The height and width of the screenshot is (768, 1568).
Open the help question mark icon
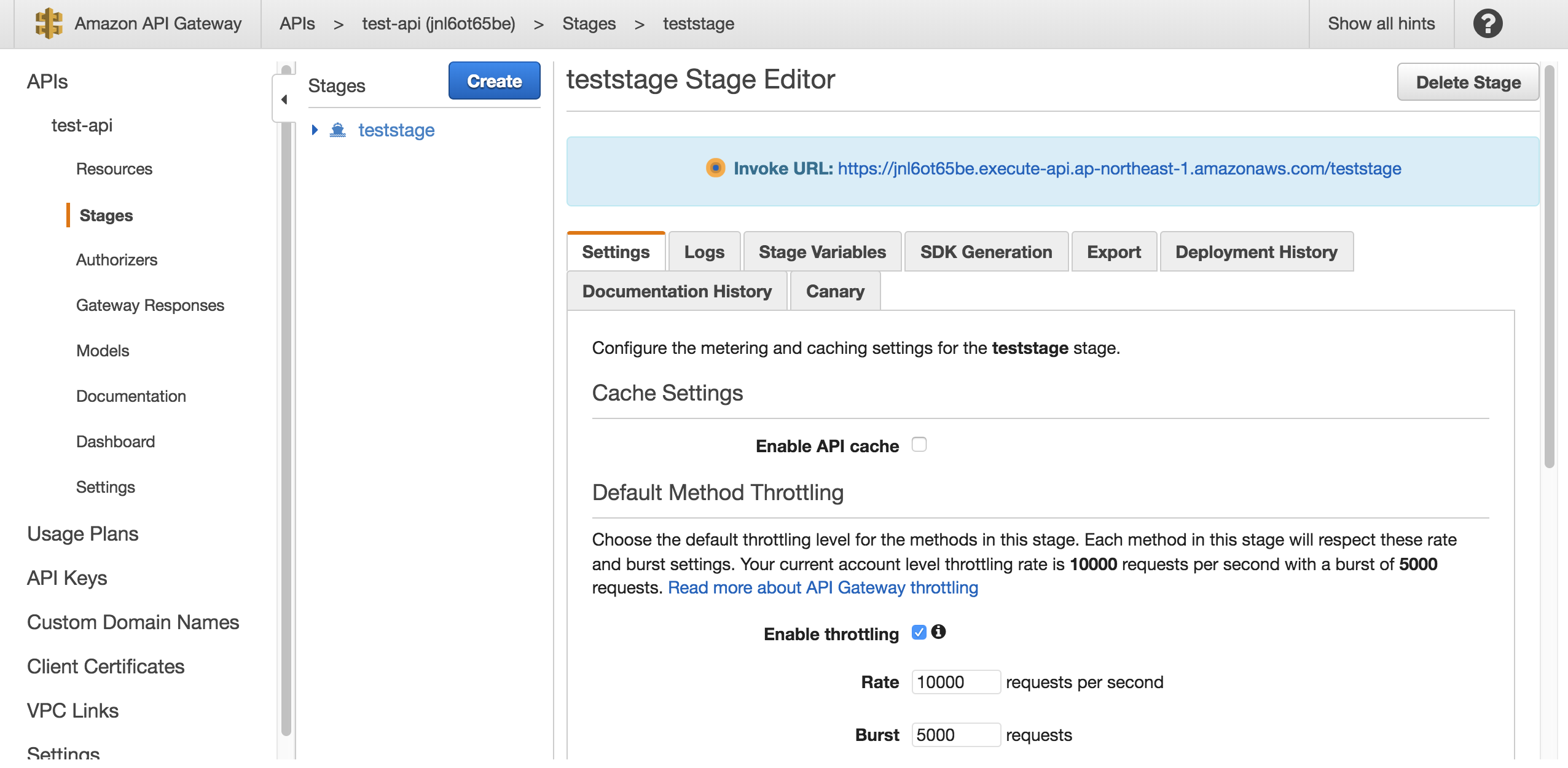click(x=1487, y=24)
